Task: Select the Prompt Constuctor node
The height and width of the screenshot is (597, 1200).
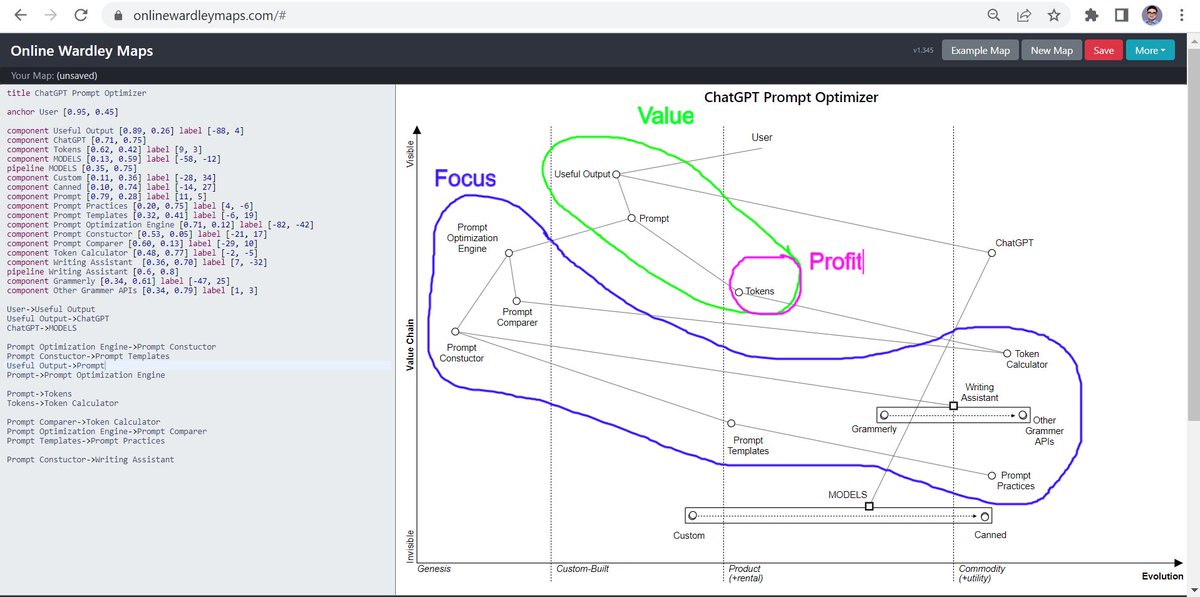Action: point(455,332)
